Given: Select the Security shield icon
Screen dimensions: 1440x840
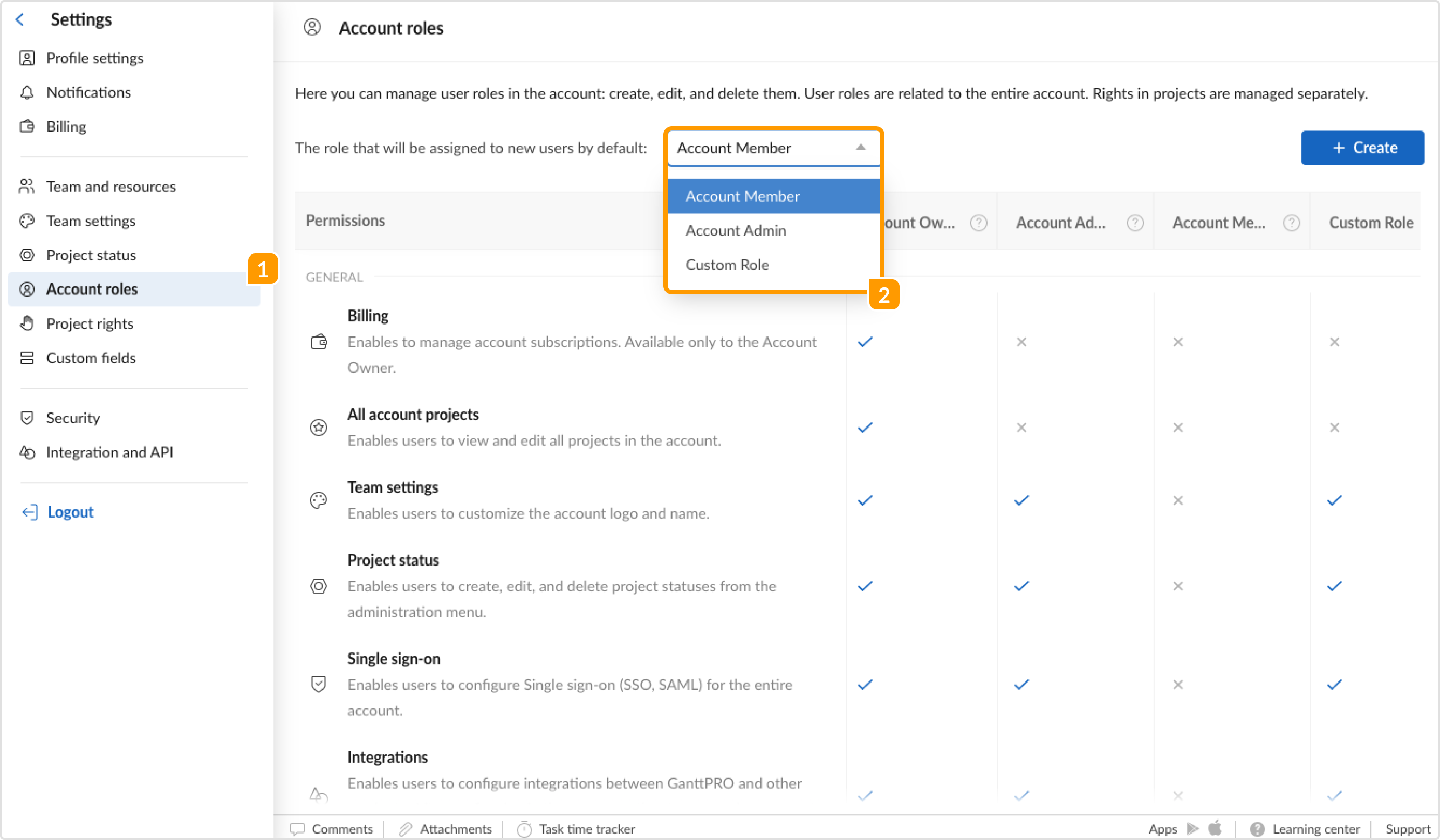Looking at the screenshot, I should pos(28,418).
